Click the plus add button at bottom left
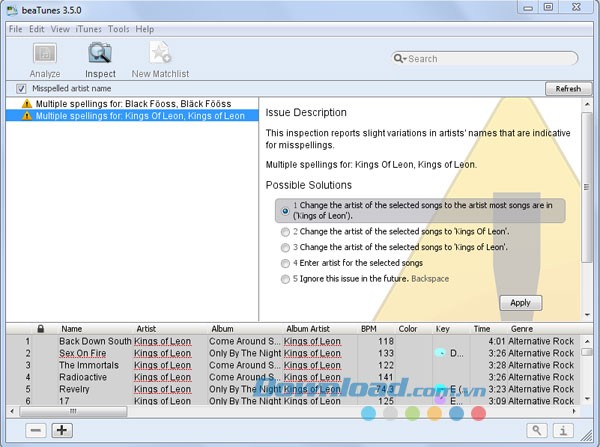Screen dimensions: 600x447 62,430
